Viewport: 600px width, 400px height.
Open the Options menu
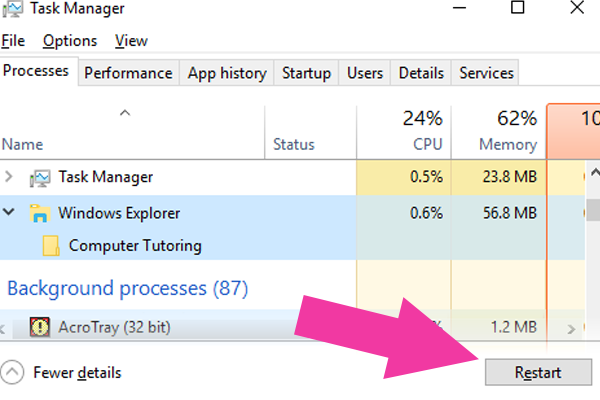pyautogui.click(x=70, y=41)
